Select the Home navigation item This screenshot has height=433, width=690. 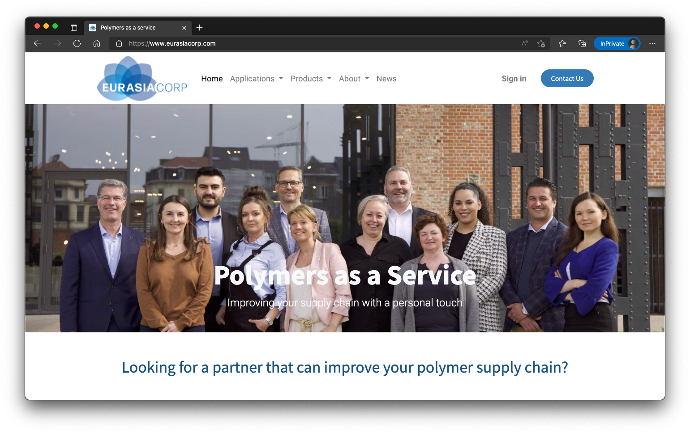click(x=212, y=79)
